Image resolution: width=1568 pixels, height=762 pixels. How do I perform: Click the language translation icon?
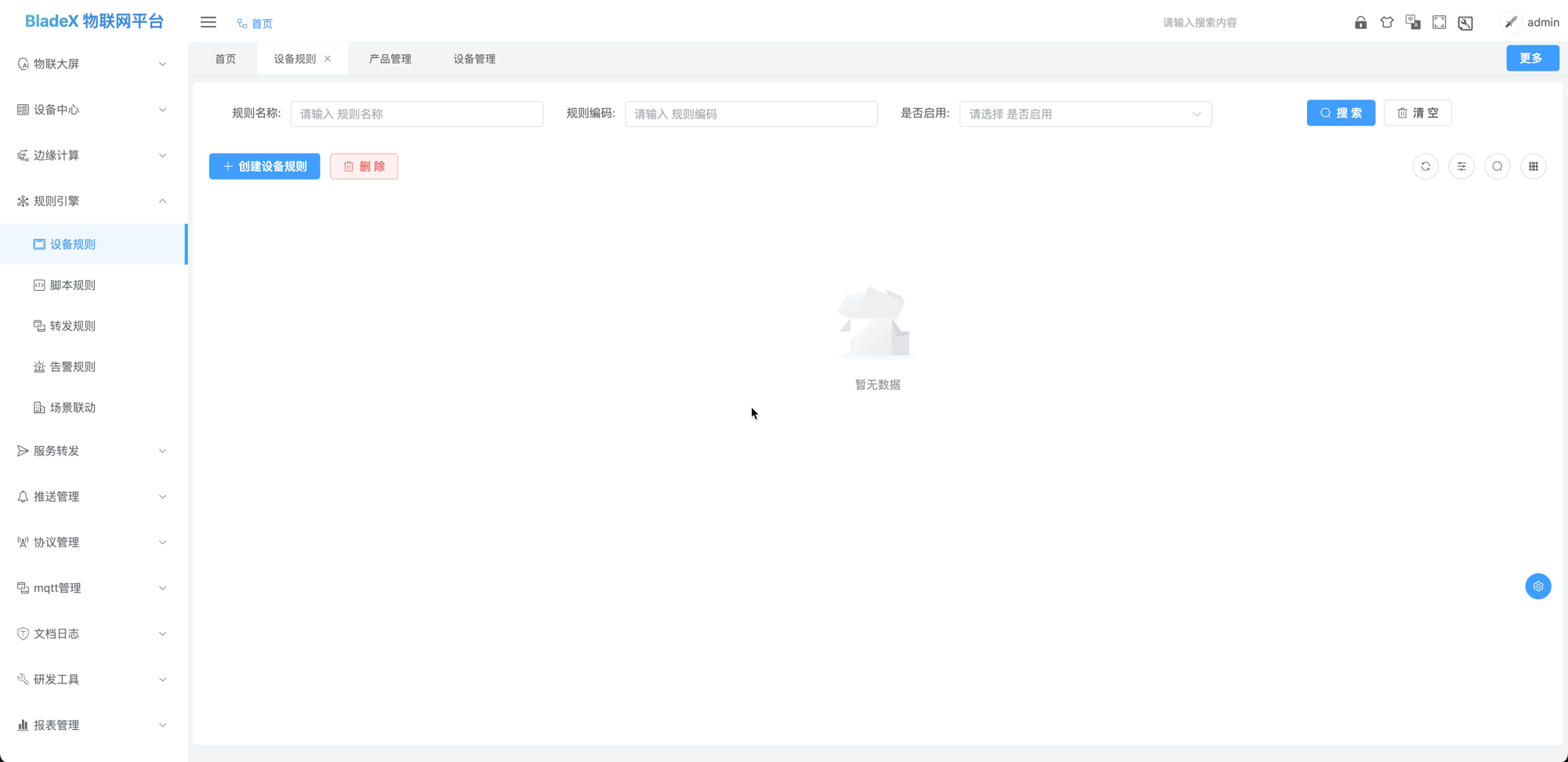click(x=1413, y=23)
